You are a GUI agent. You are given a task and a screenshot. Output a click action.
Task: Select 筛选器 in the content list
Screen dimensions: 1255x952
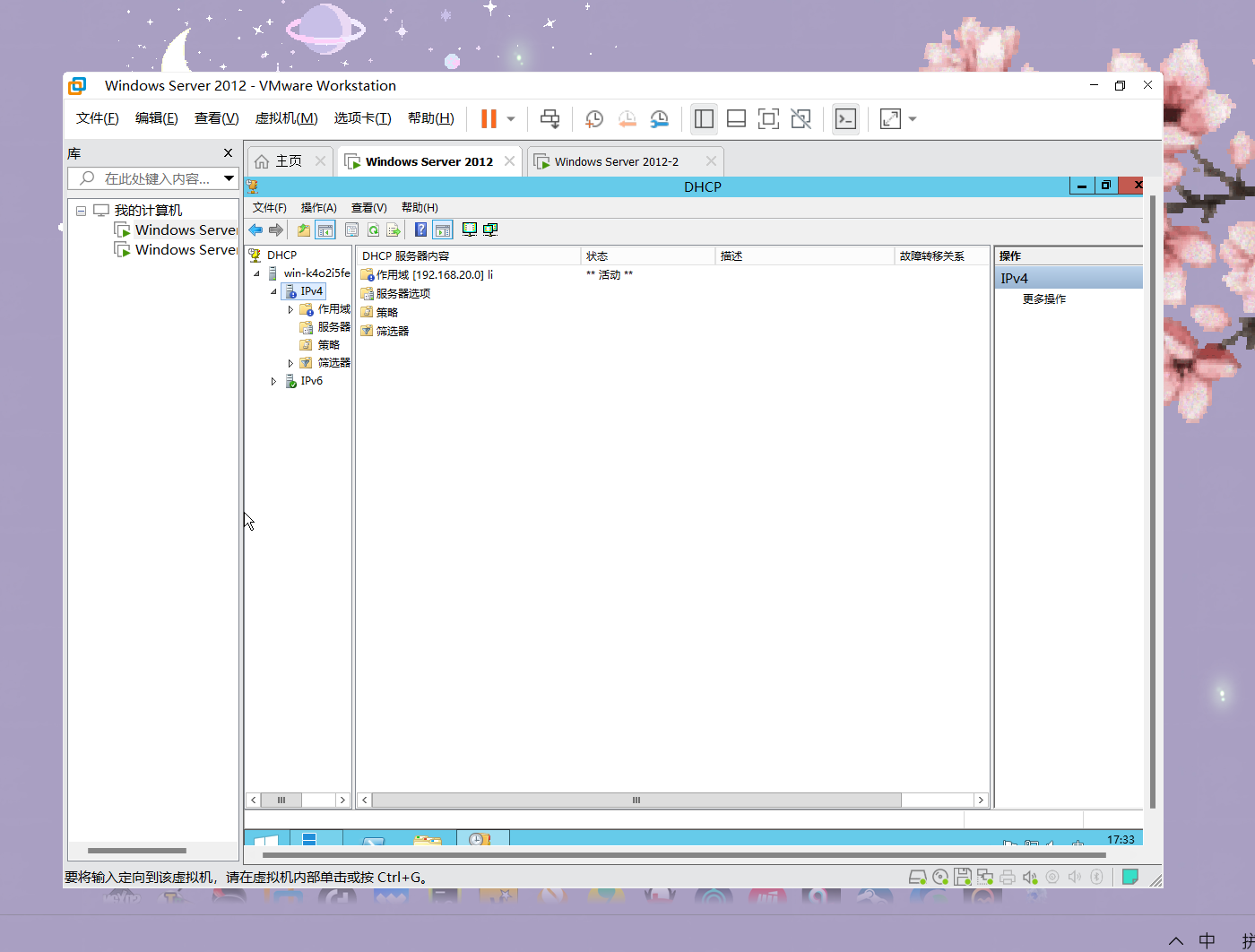point(385,332)
